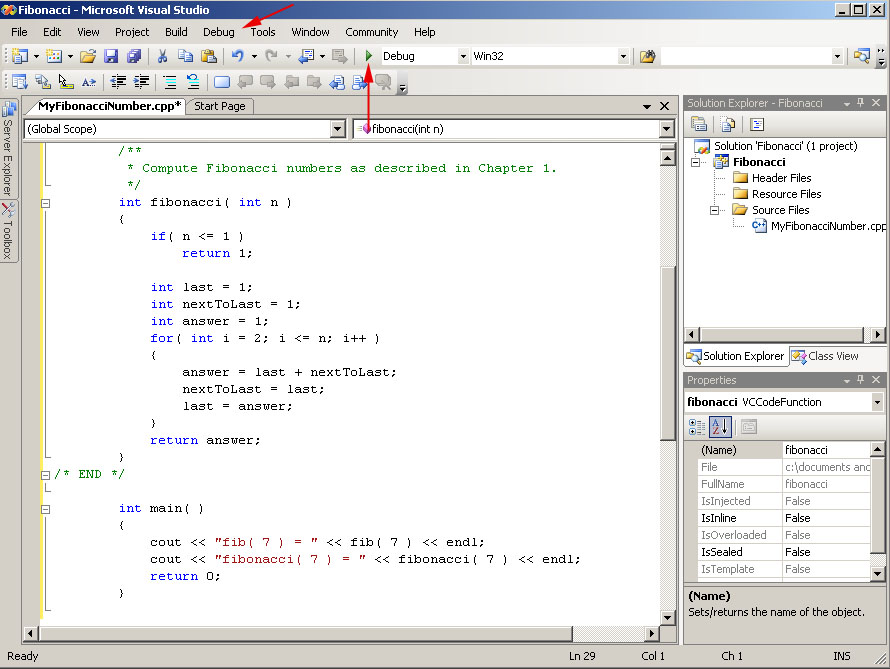The width and height of the screenshot is (890, 669).
Task: Click the editor vertical scrollbar thumb
Action: 668,352
